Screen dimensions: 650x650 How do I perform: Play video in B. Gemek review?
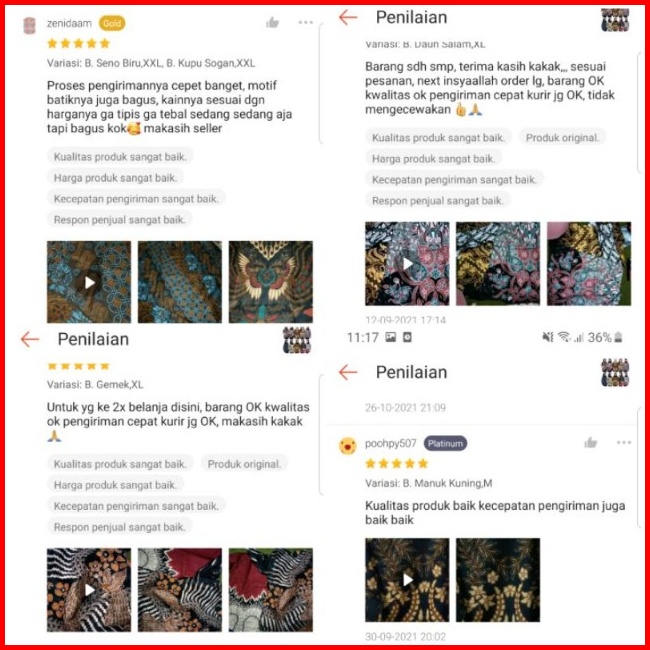[89, 590]
